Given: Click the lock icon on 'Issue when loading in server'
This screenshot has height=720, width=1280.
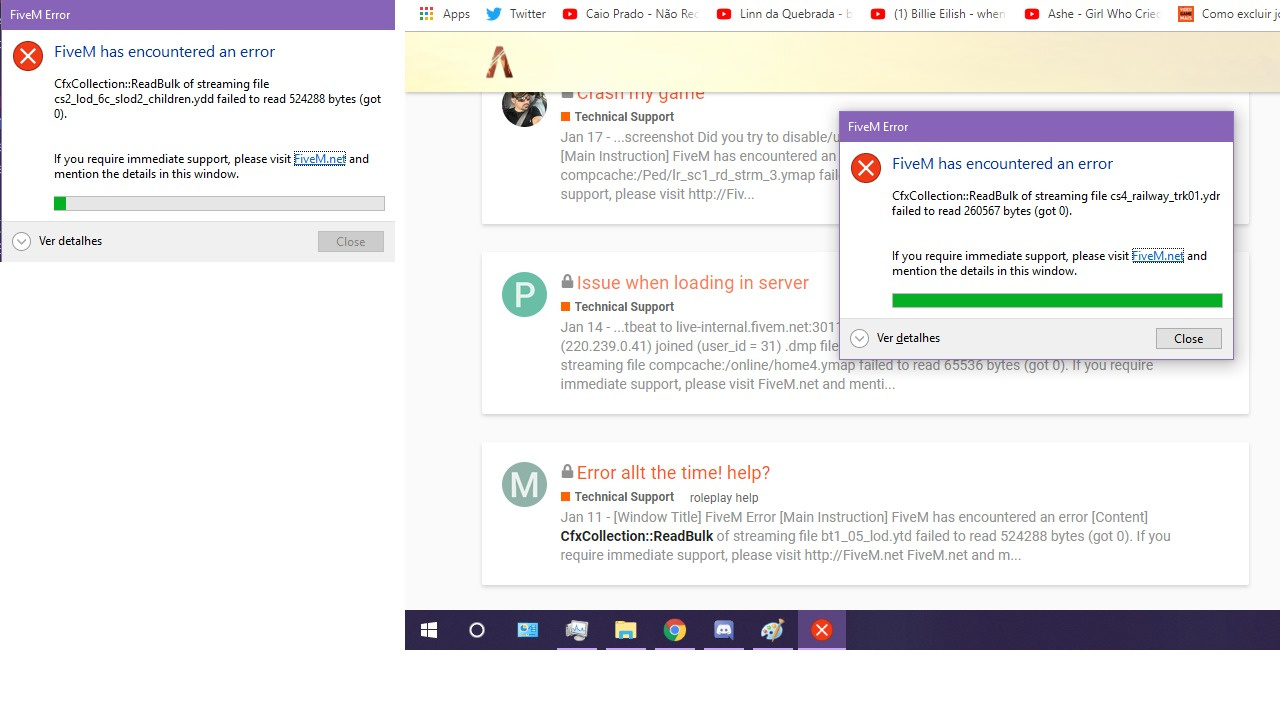Looking at the screenshot, I should [566, 281].
